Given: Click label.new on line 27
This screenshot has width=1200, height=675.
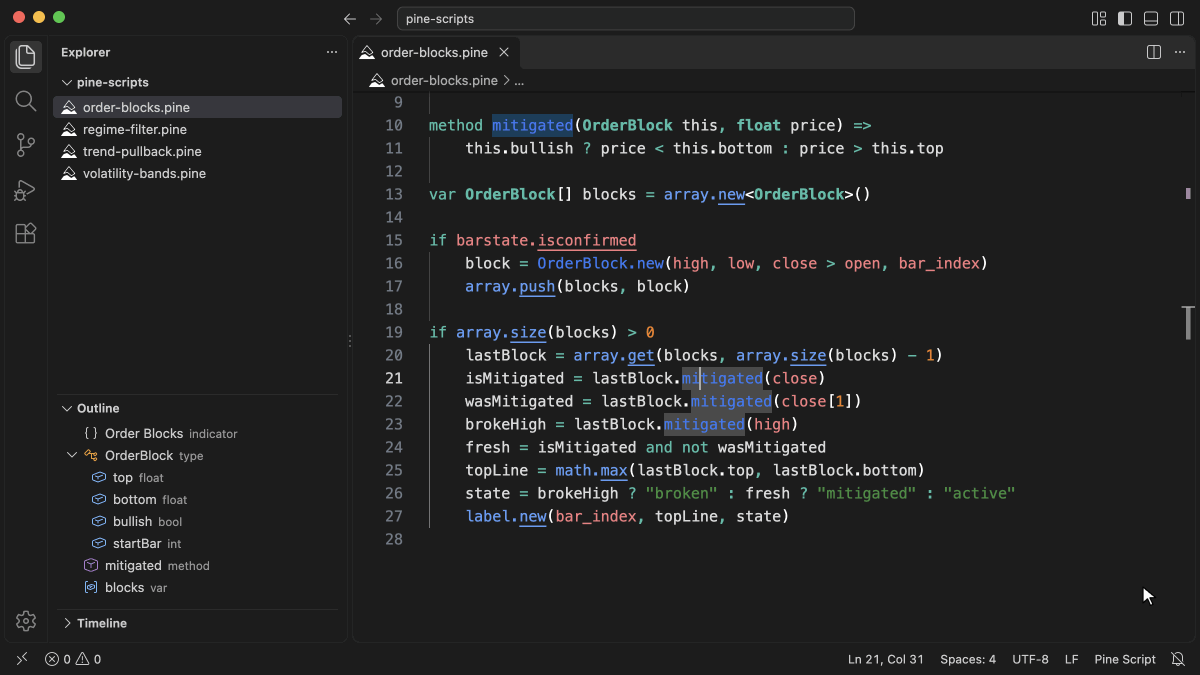Looking at the screenshot, I should point(506,516).
